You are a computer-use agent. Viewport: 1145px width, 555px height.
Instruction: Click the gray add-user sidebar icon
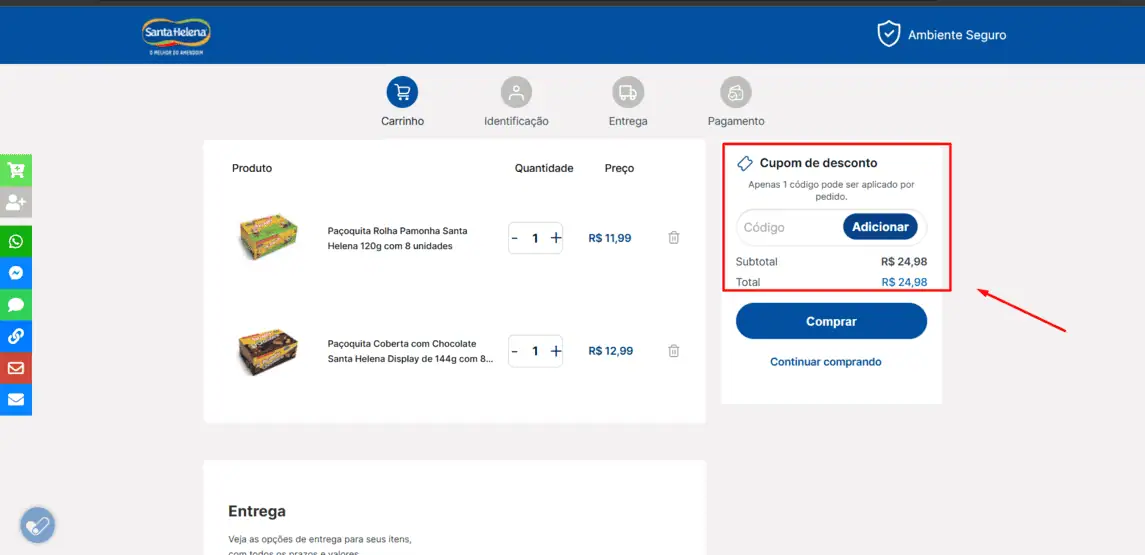[x=15, y=202]
